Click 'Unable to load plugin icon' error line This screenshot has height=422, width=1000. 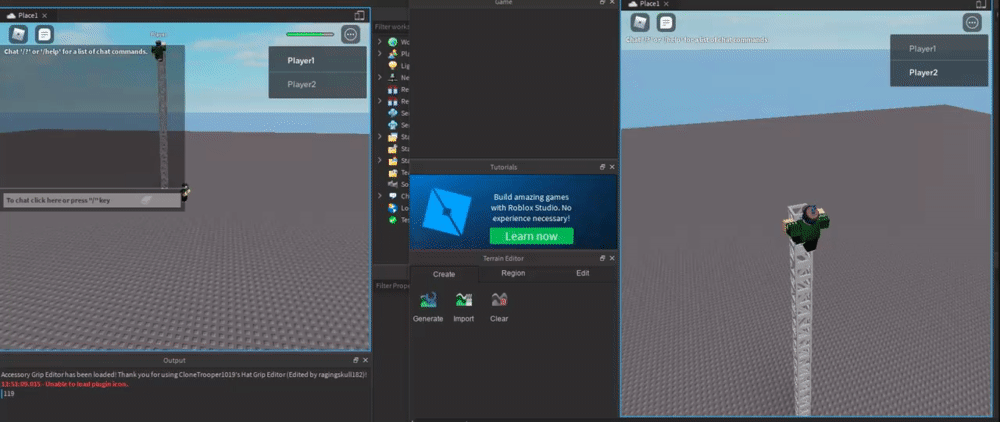pyautogui.click(x=64, y=384)
